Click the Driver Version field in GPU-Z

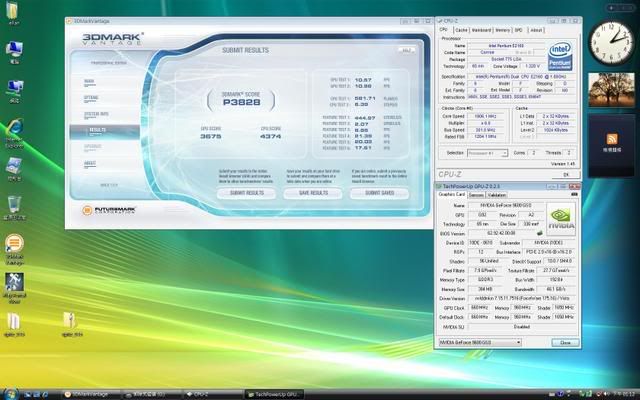(522, 298)
